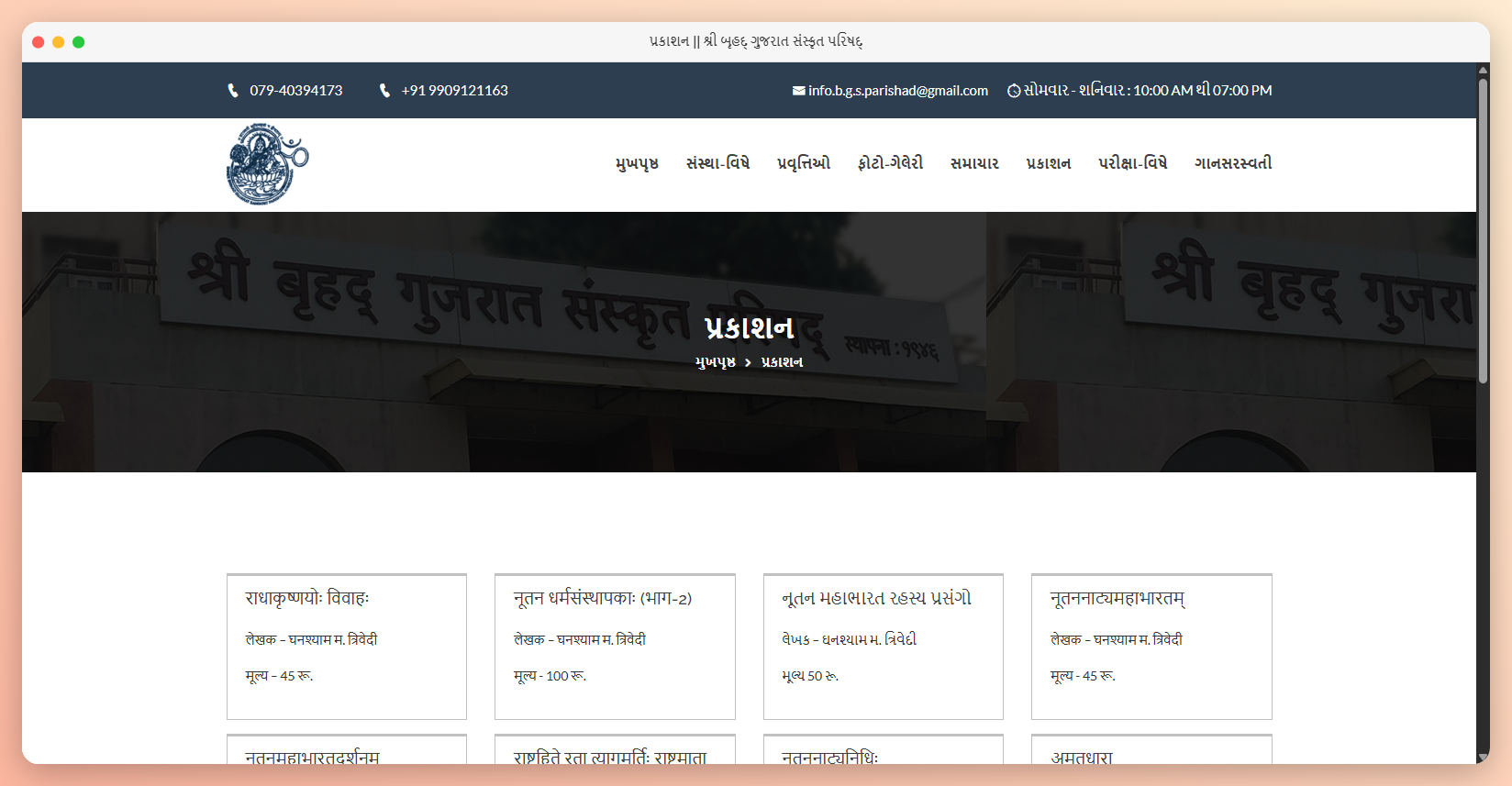Click the नूतननाट्यमहाभारतम् book title
This screenshot has height=786, width=1512.
(x=1117, y=599)
